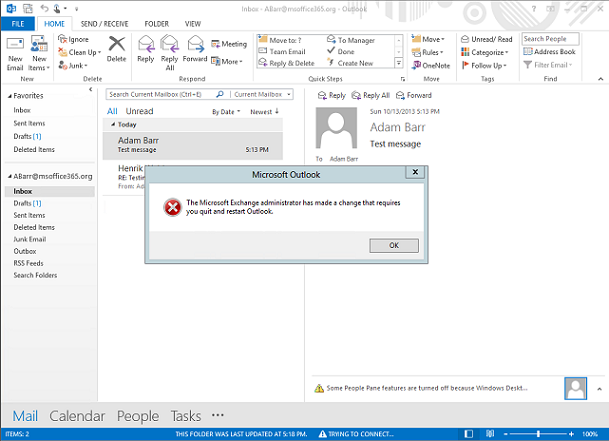Click the ribbon Forward icon
The image size is (609, 441).
tap(195, 44)
